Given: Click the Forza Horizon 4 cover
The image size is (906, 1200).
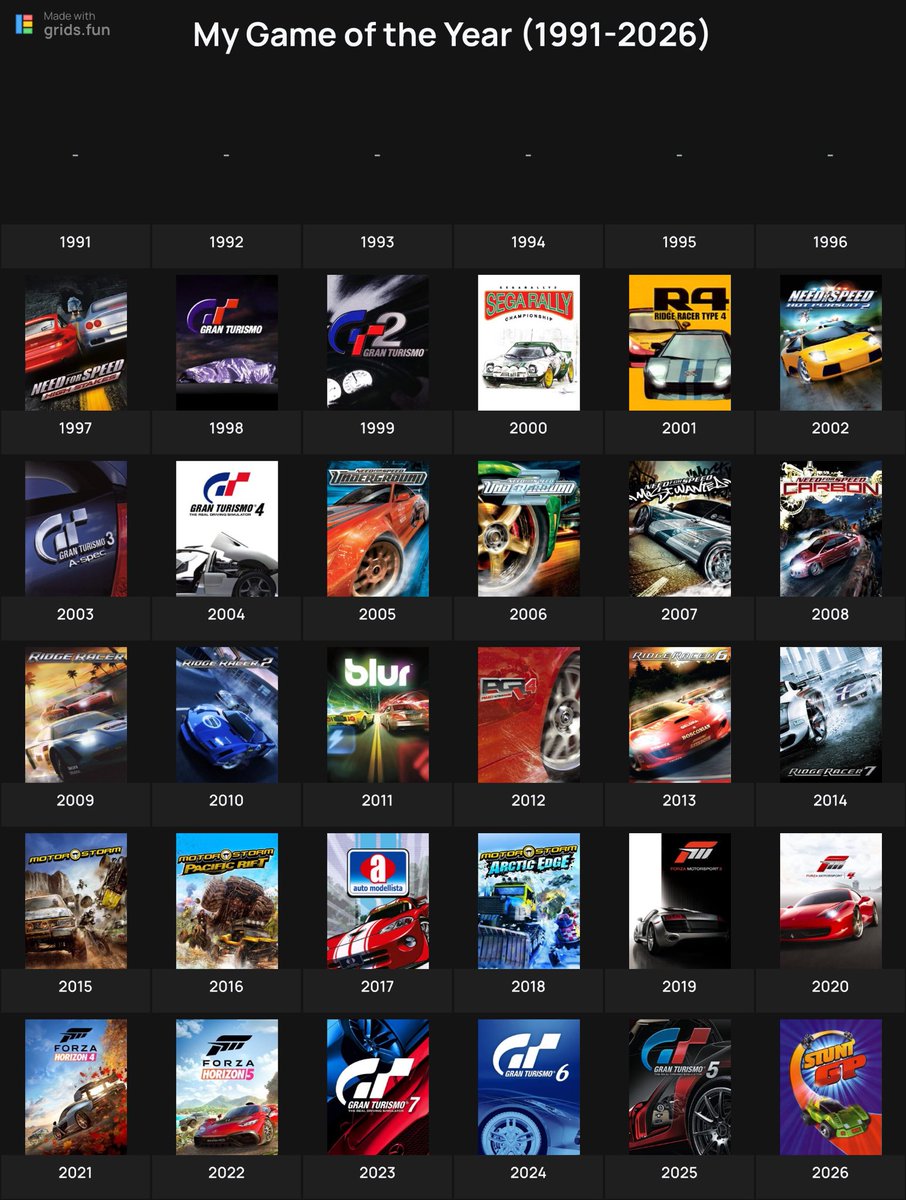Looking at the screenshot, I should point(76,1087).
